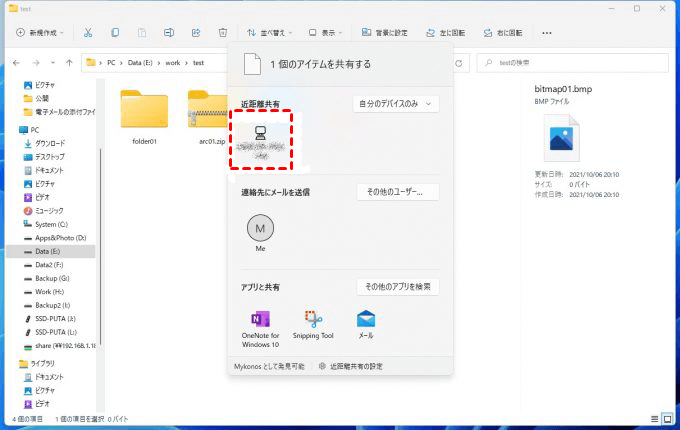
Task: Click the delete trash can icon
Action: (x=222, y=32)
